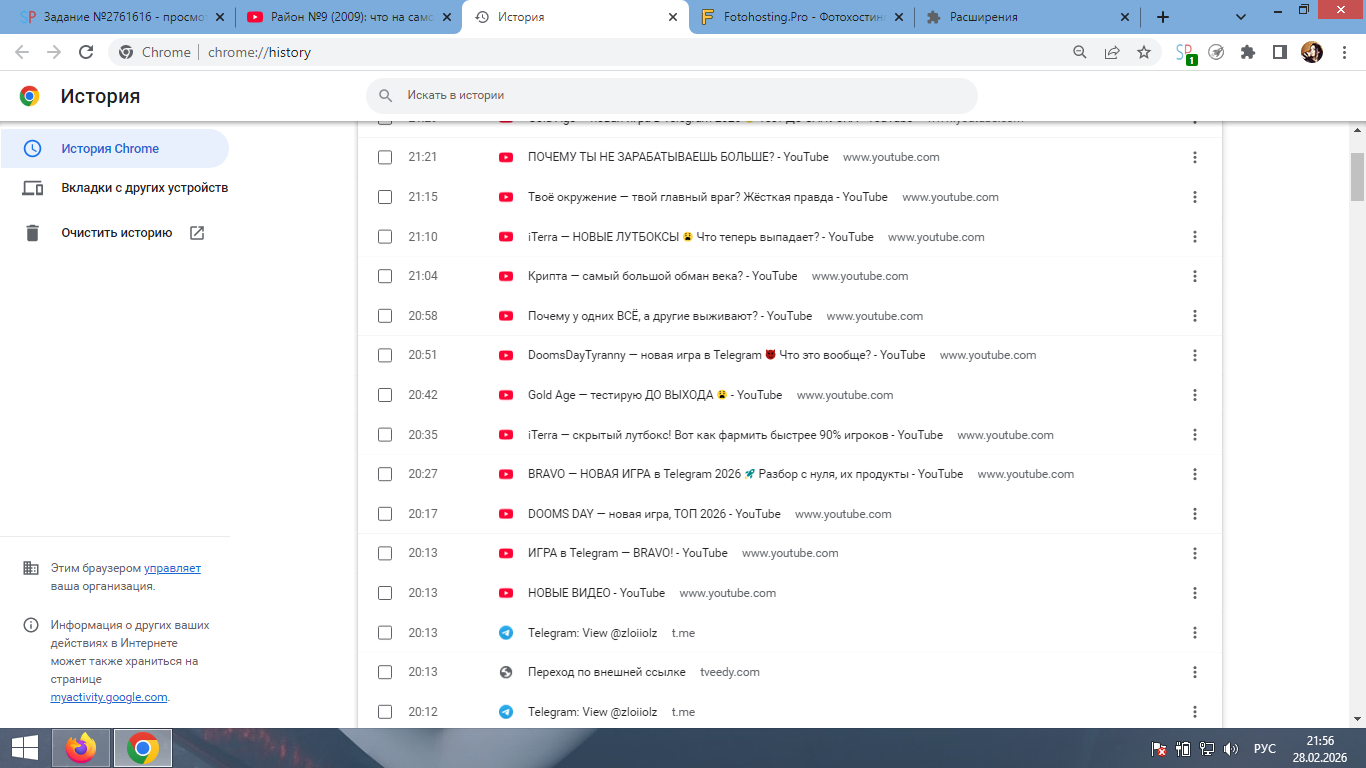Open the Крипта самый большой обман века link

tap(662, 276)
